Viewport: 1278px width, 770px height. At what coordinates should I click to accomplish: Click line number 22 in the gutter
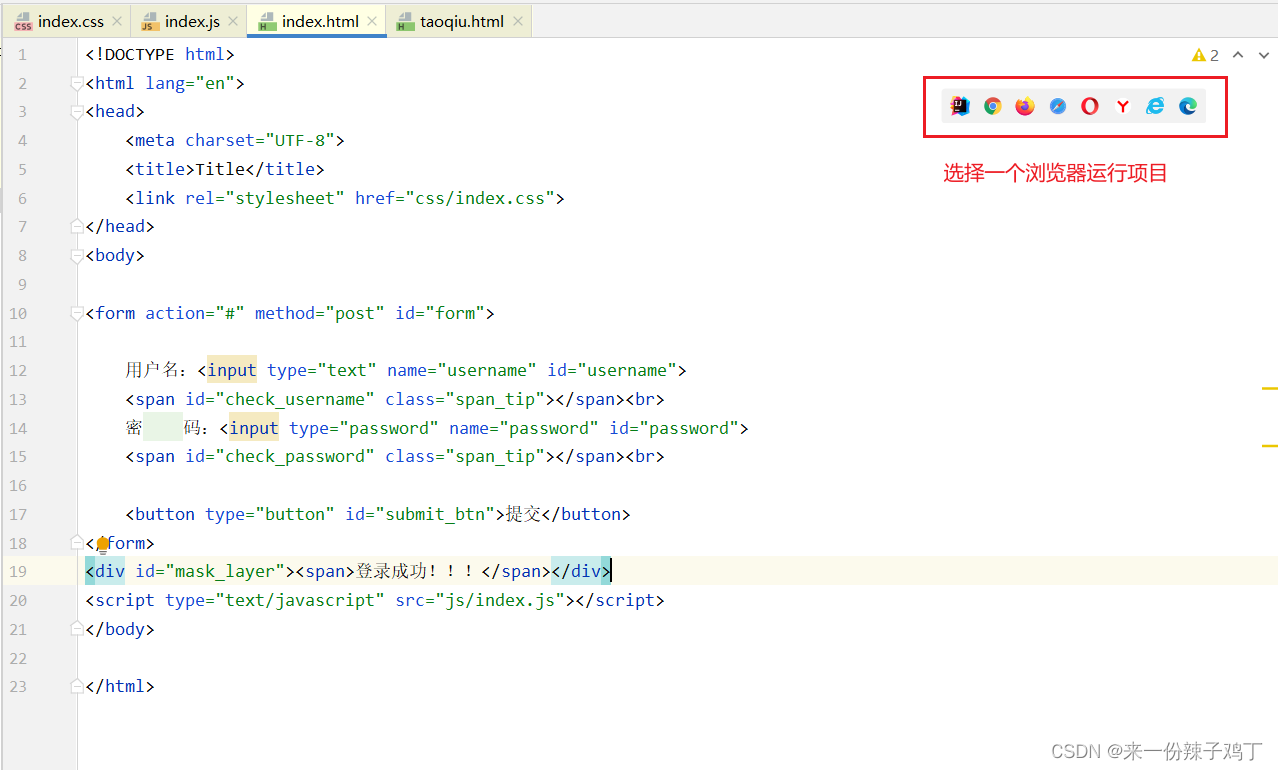(x=18, y=658)
